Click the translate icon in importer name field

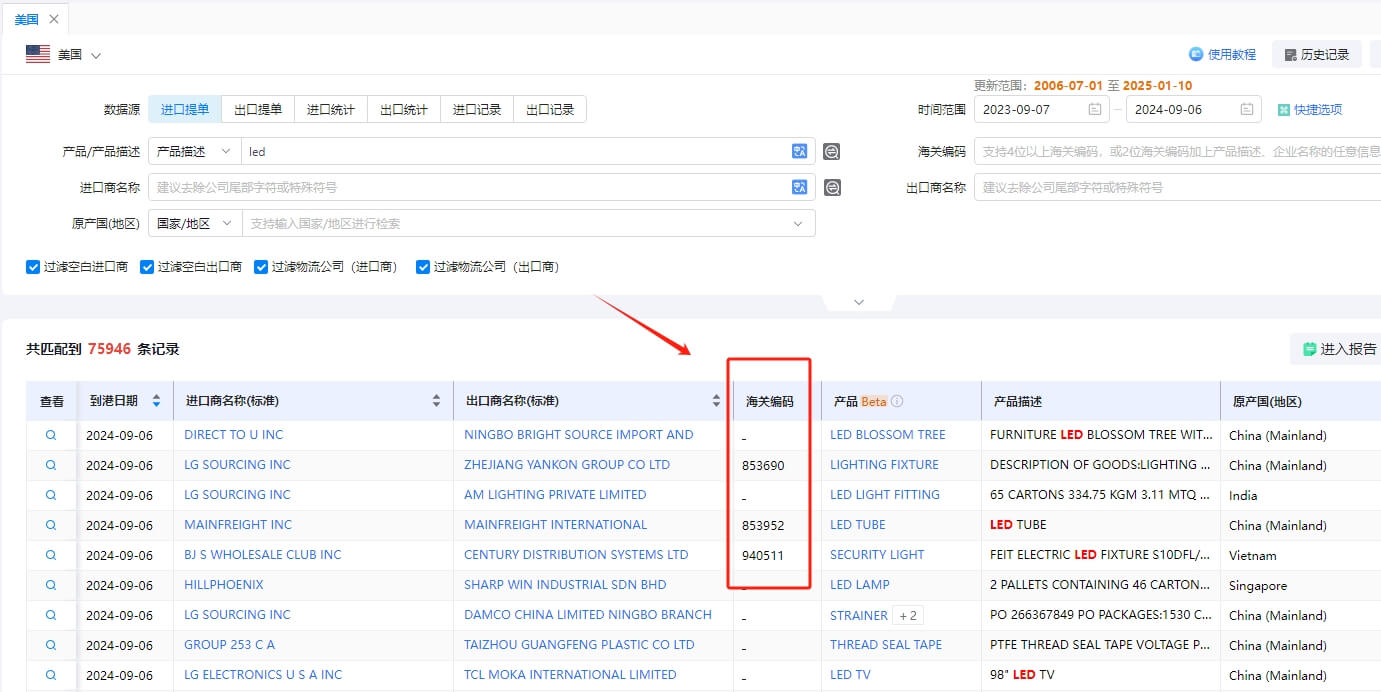tap(799, 187)
